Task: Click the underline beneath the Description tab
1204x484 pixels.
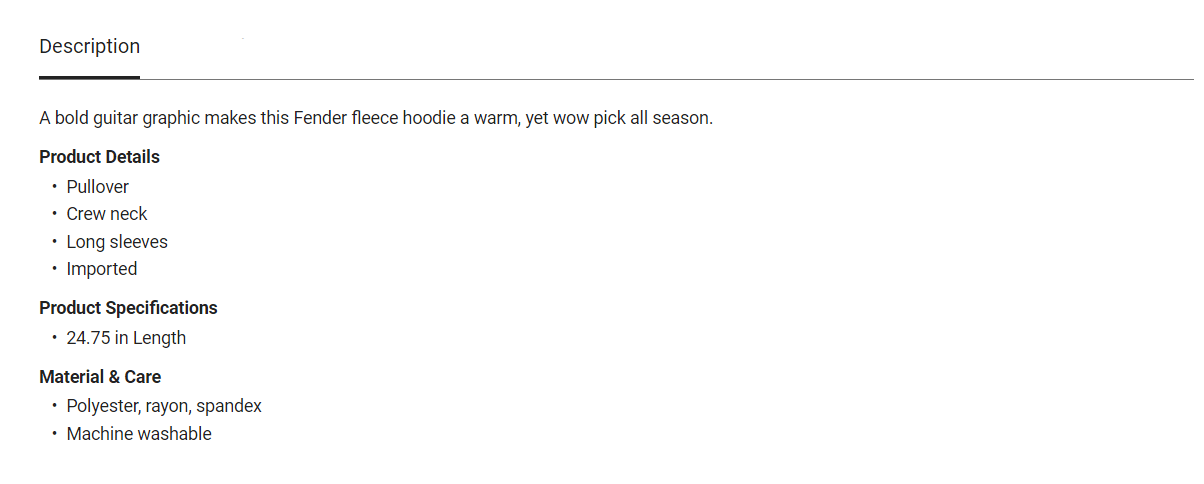Action: [89, 77]
